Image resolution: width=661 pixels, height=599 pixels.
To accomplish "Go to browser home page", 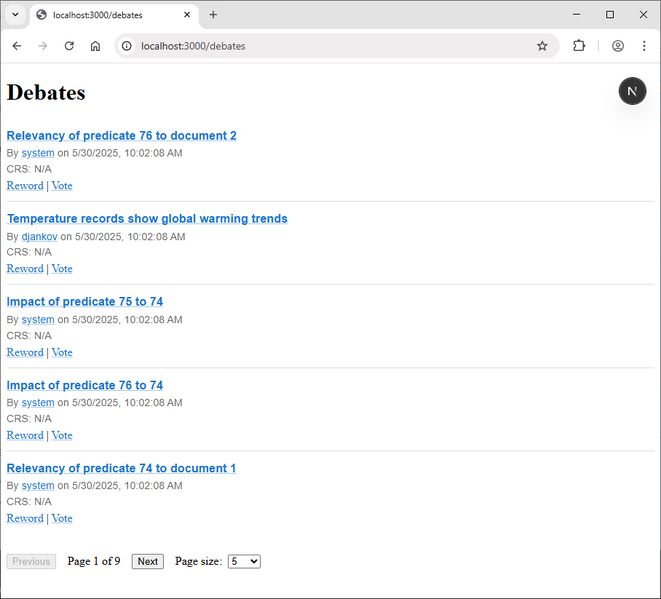I will [95, 46].
